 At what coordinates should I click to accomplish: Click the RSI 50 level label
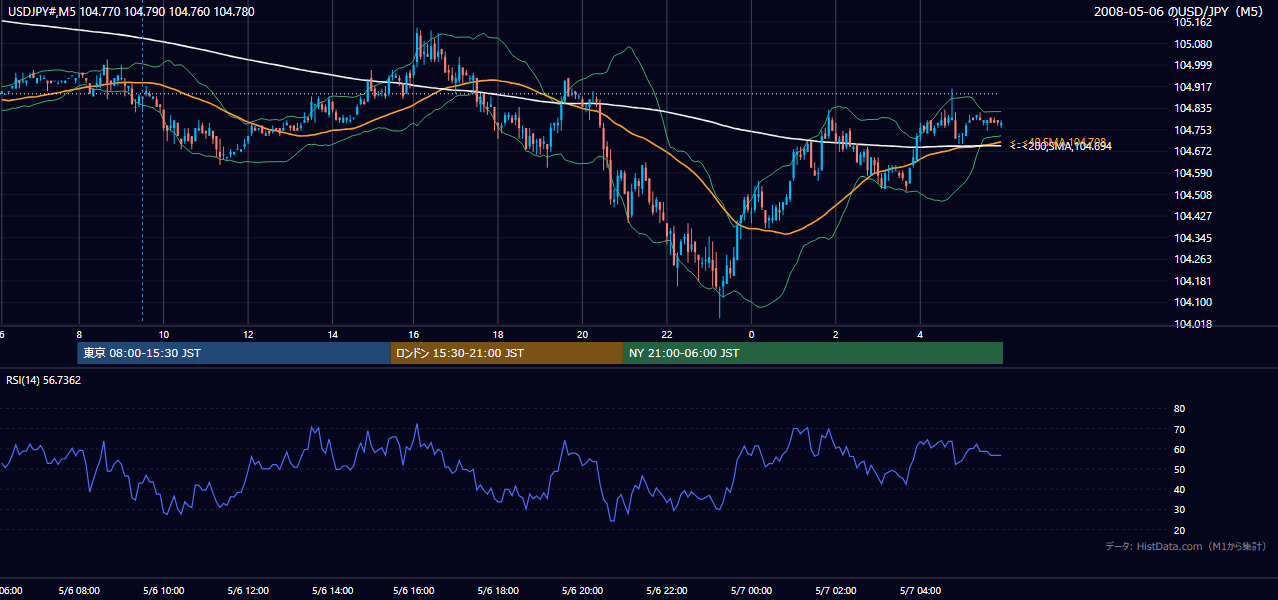[x=1179, y=469]
